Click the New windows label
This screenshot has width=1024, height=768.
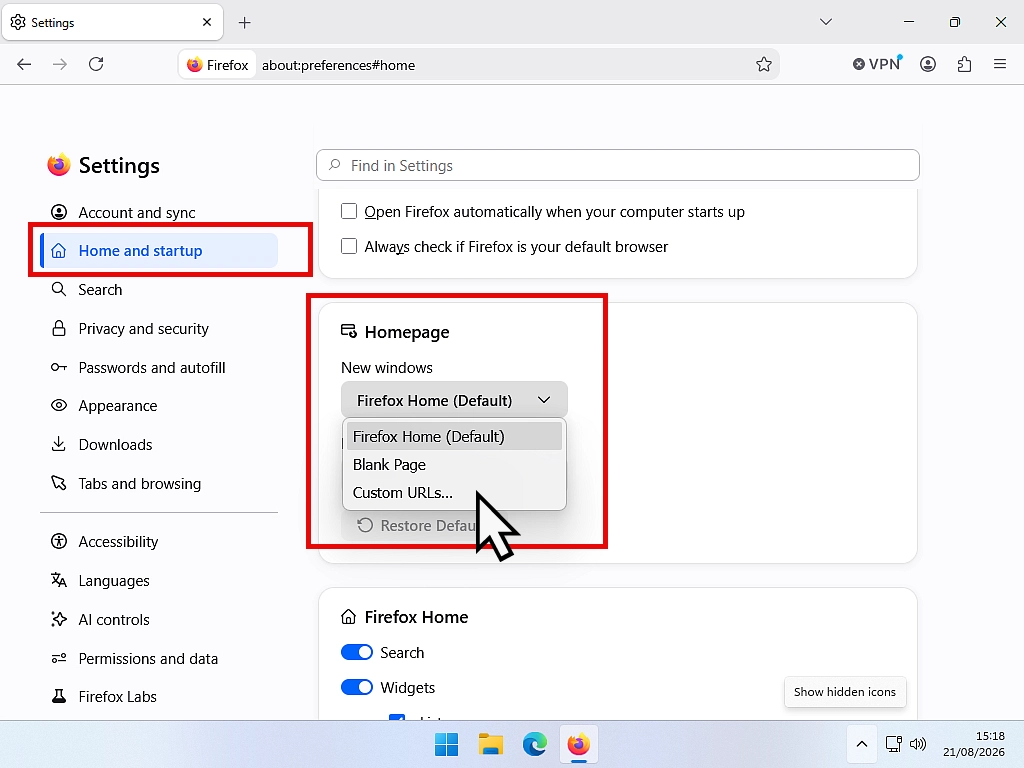click(x=387, y=368)
